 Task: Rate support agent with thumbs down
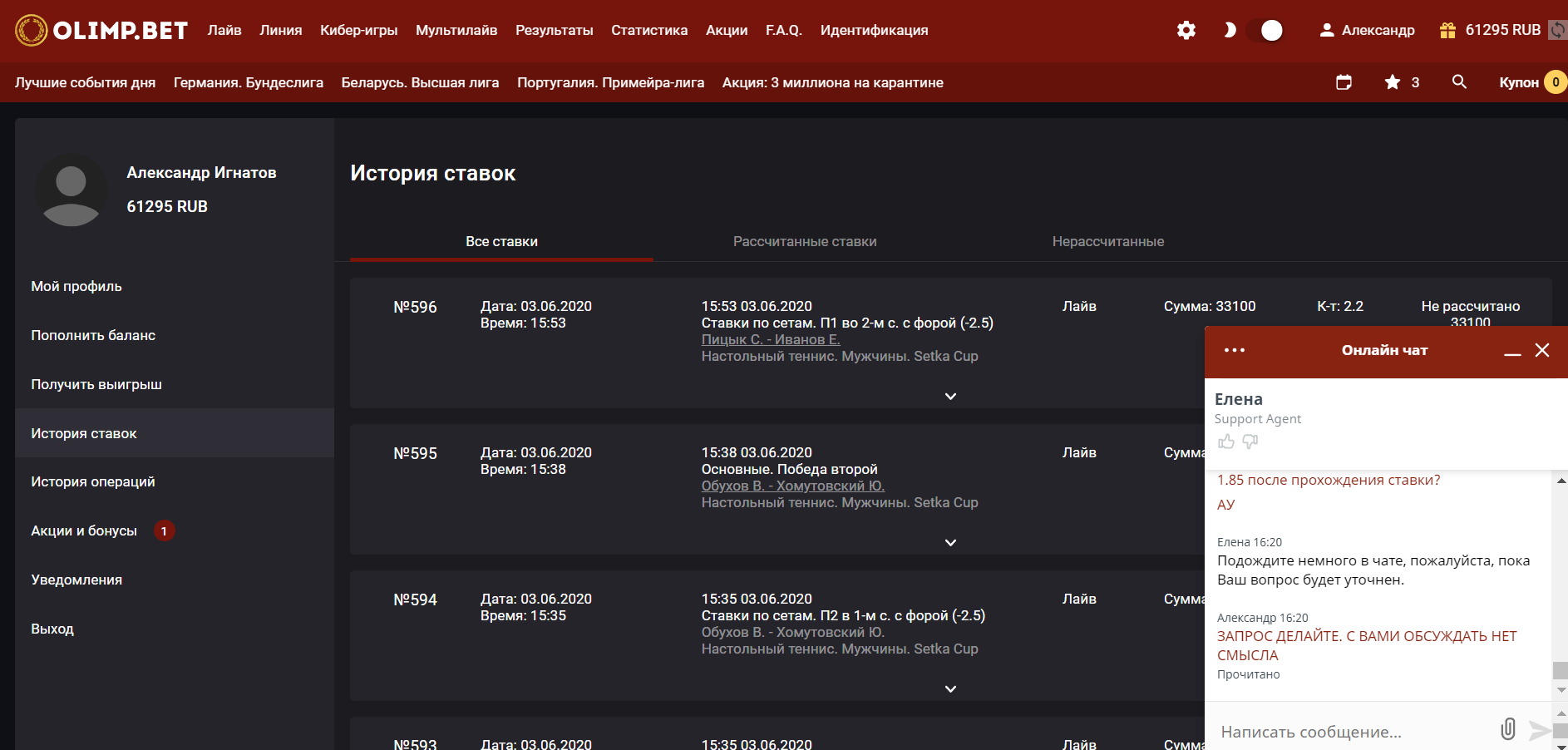[1250, 442]
